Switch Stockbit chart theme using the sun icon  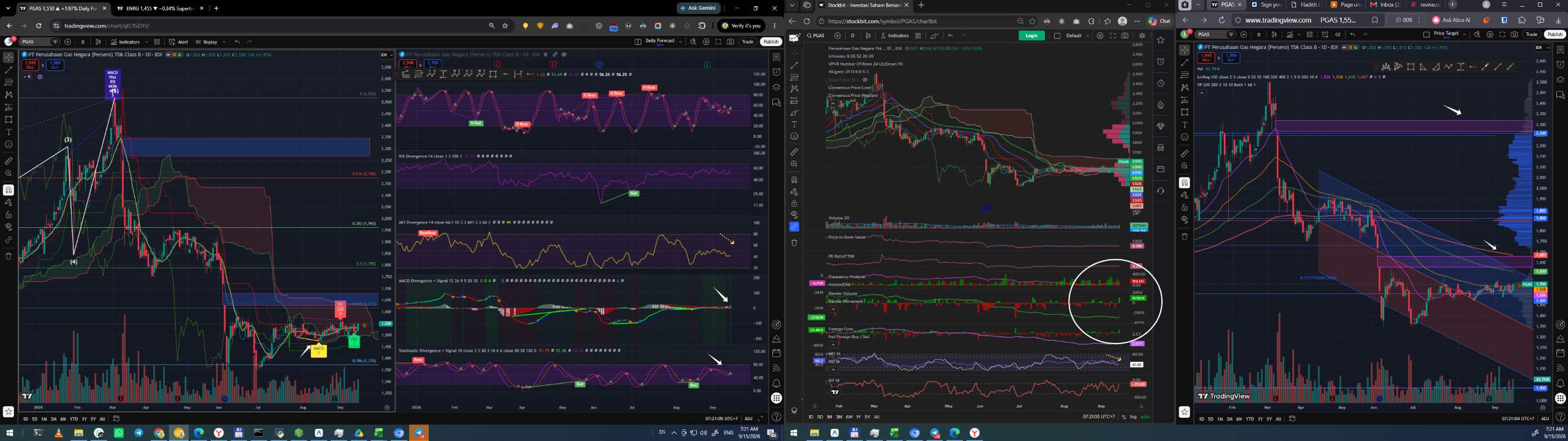point(1142,36)
